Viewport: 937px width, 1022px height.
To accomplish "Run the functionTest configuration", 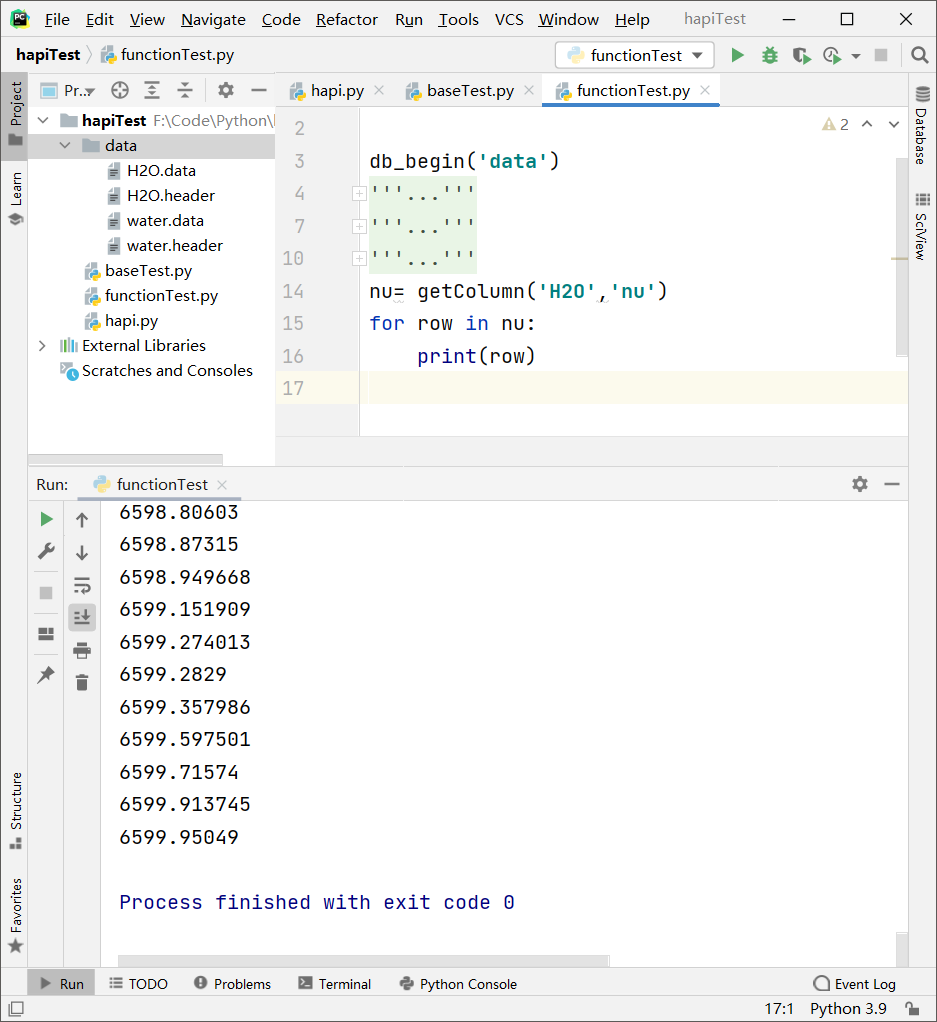I will (737, 55).
